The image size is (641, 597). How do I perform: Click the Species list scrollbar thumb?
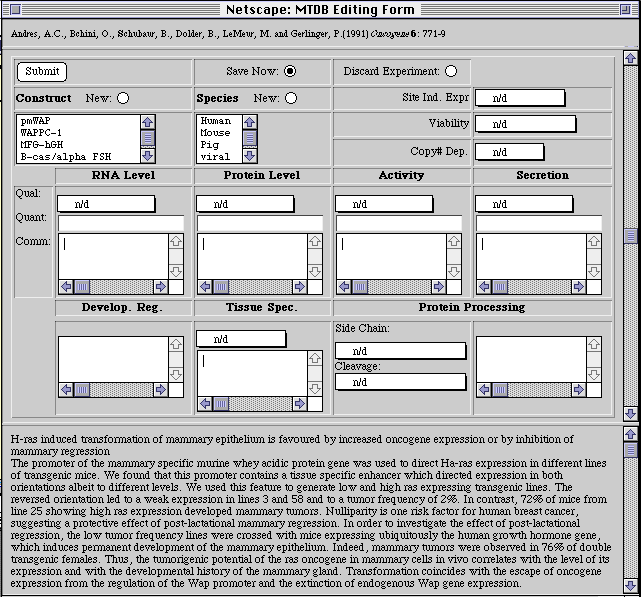coord(250,138)
